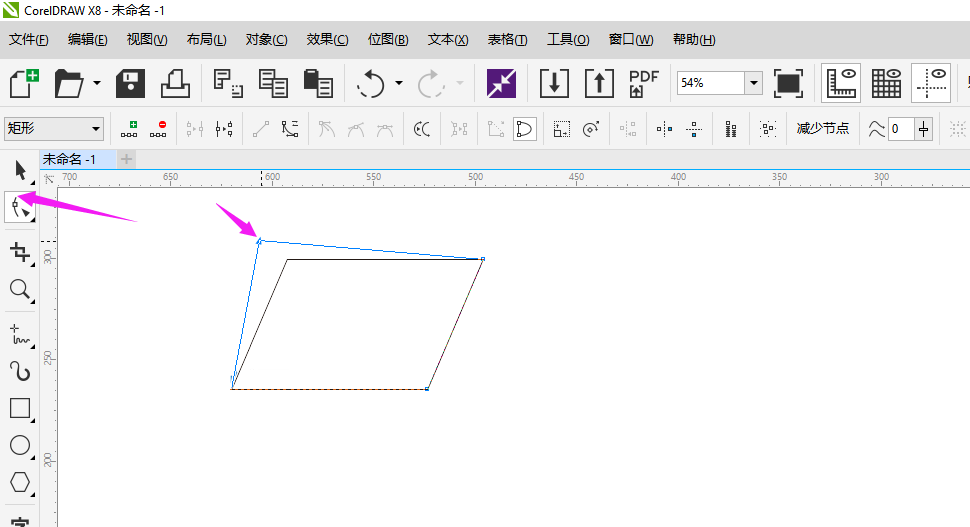This screenshot has height=527, width=970.
Task: Open the 工具(O) menu
Action: [x=568, y=40]
